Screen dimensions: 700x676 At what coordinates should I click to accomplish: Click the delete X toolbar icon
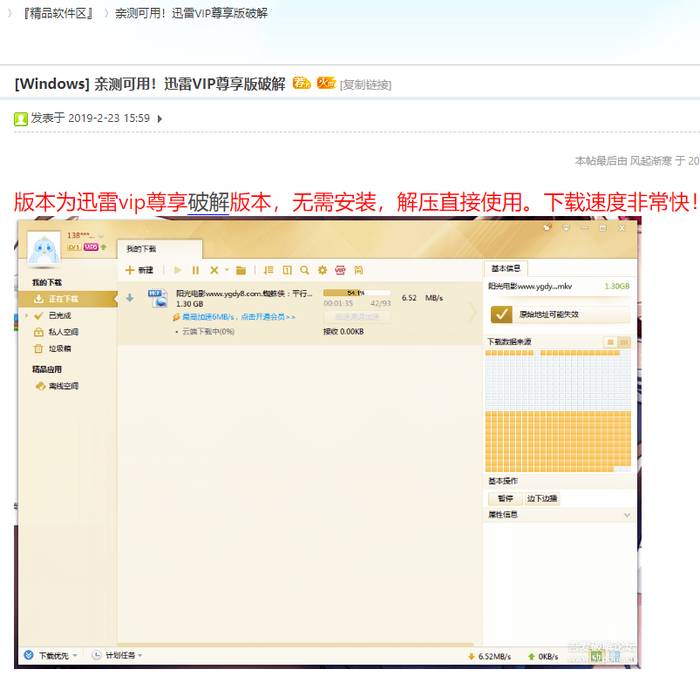pos(214,270)
